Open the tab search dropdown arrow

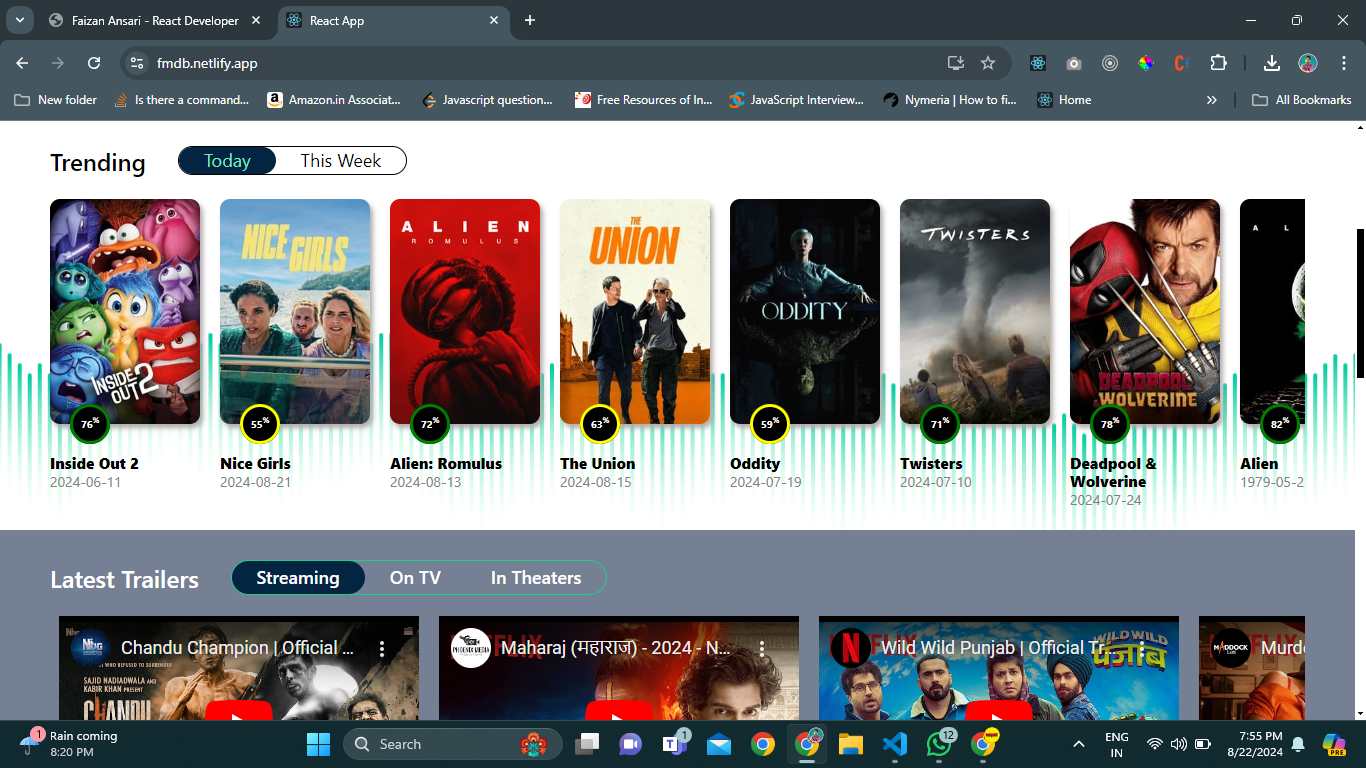(19, 20)
